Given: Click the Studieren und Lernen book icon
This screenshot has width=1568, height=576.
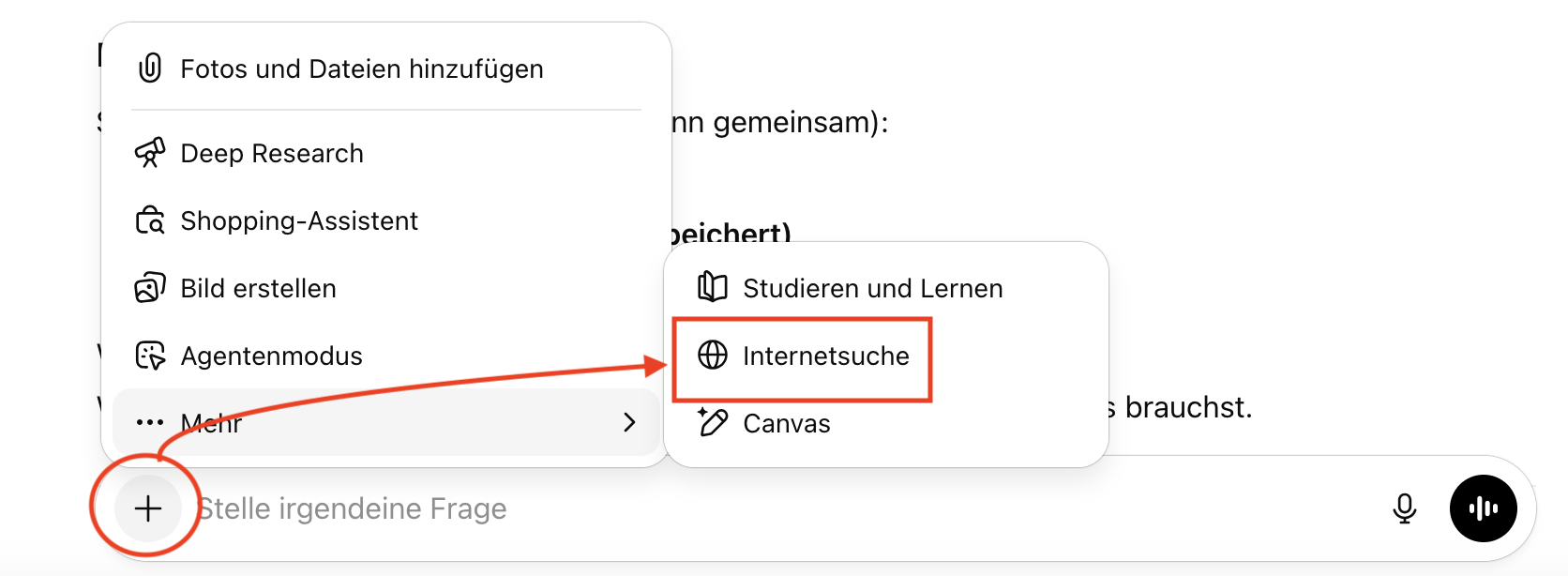Looking at the screenshot, I should pyautogui.click(x=713, y=287).
